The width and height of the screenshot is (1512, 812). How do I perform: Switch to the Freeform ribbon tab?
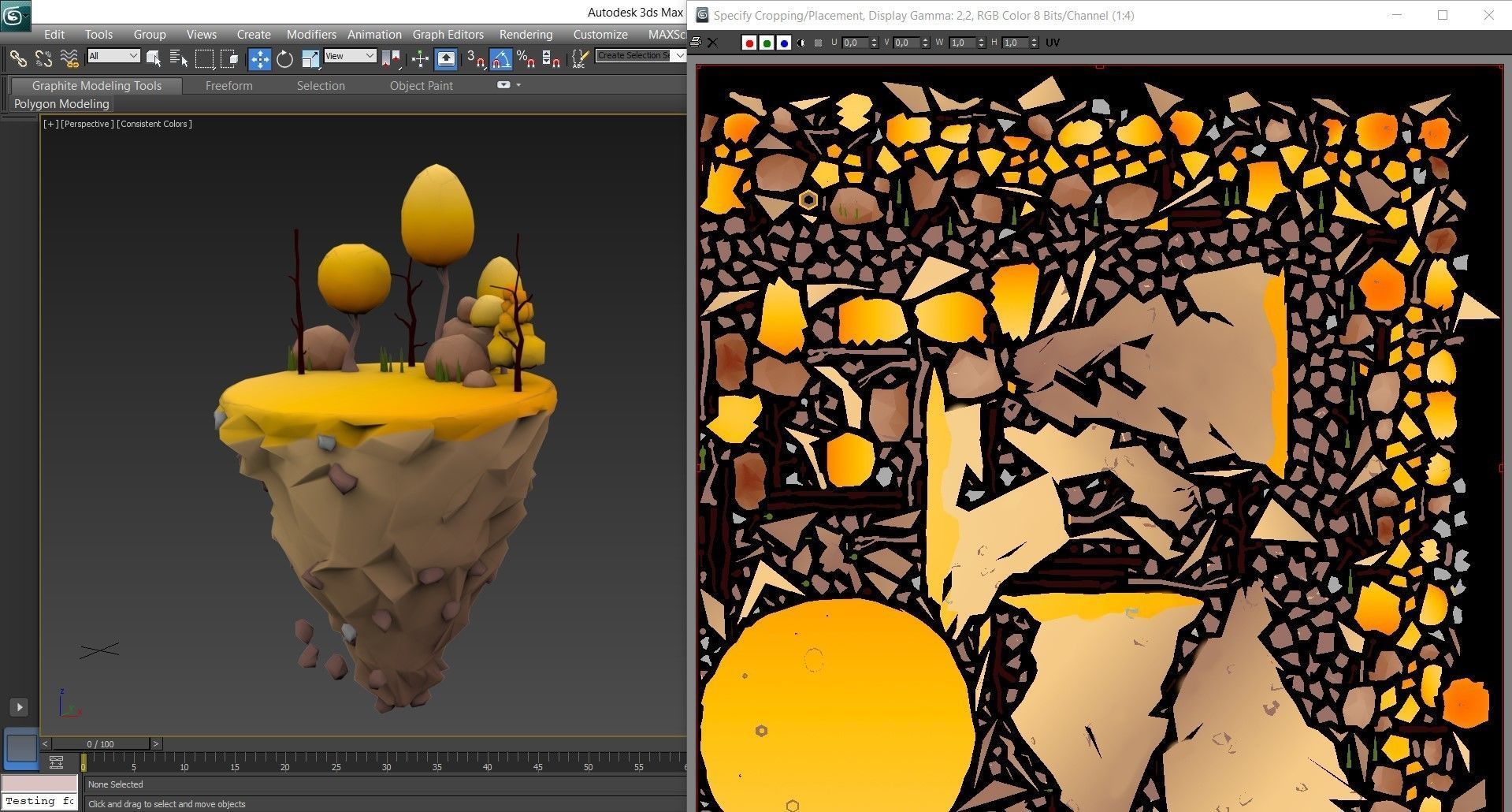pyautogui.click(x=229, y=86)
